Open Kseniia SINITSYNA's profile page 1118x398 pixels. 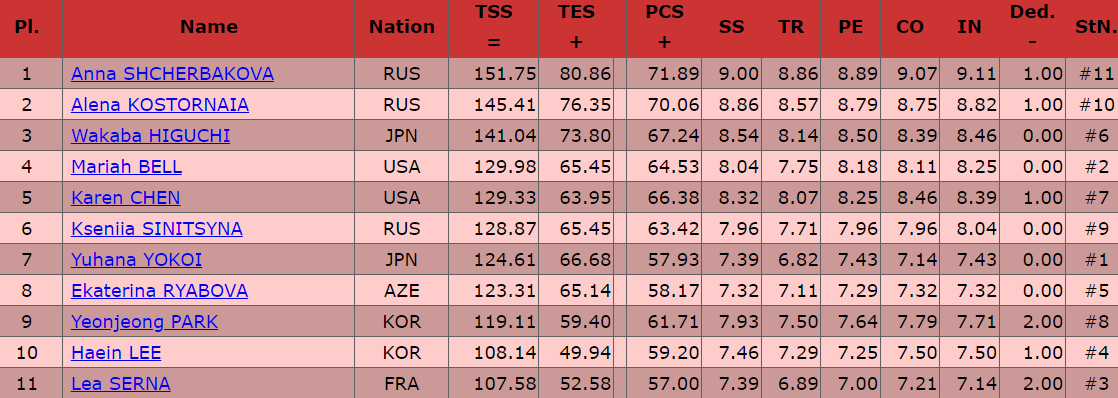tap(157, 229)
